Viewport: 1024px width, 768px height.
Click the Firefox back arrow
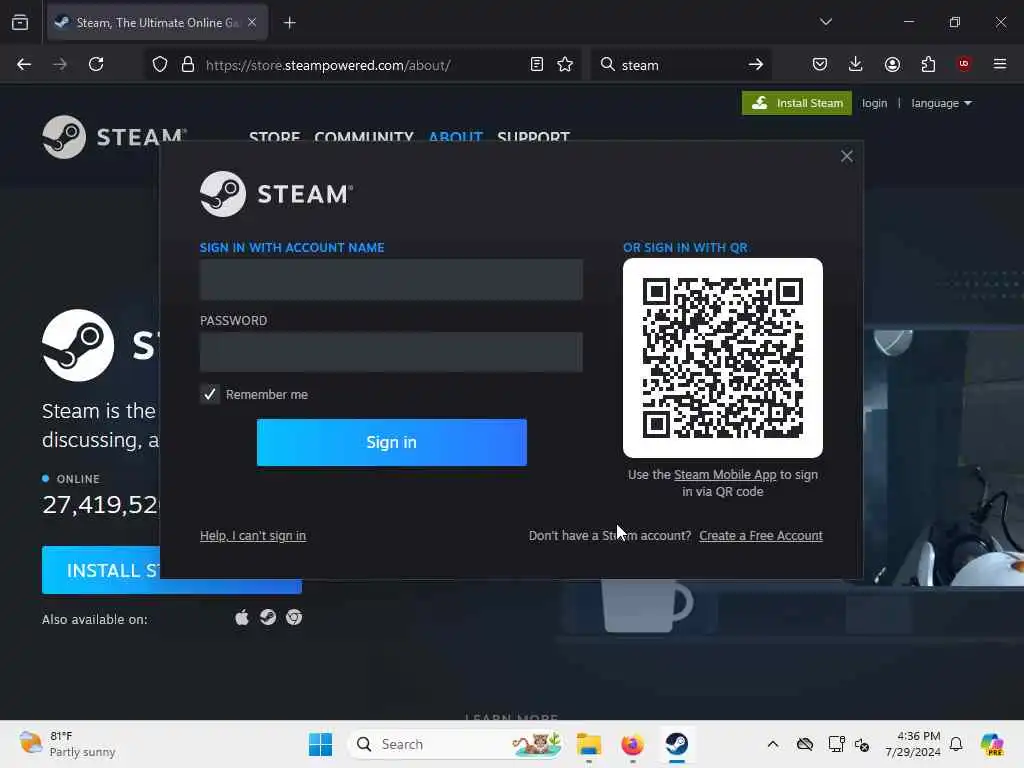click(24, 64)
